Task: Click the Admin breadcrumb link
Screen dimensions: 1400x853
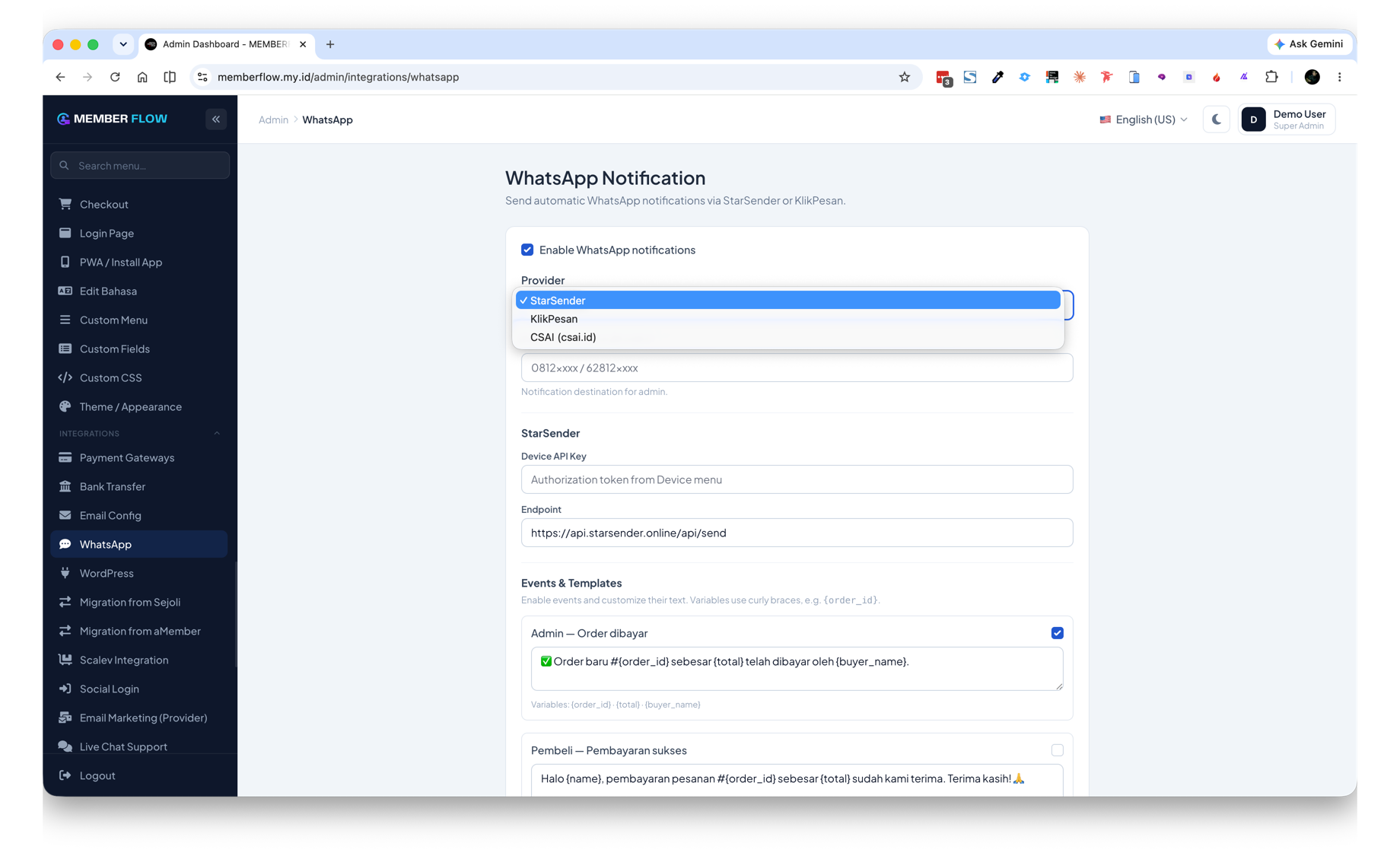Action: 273,119
